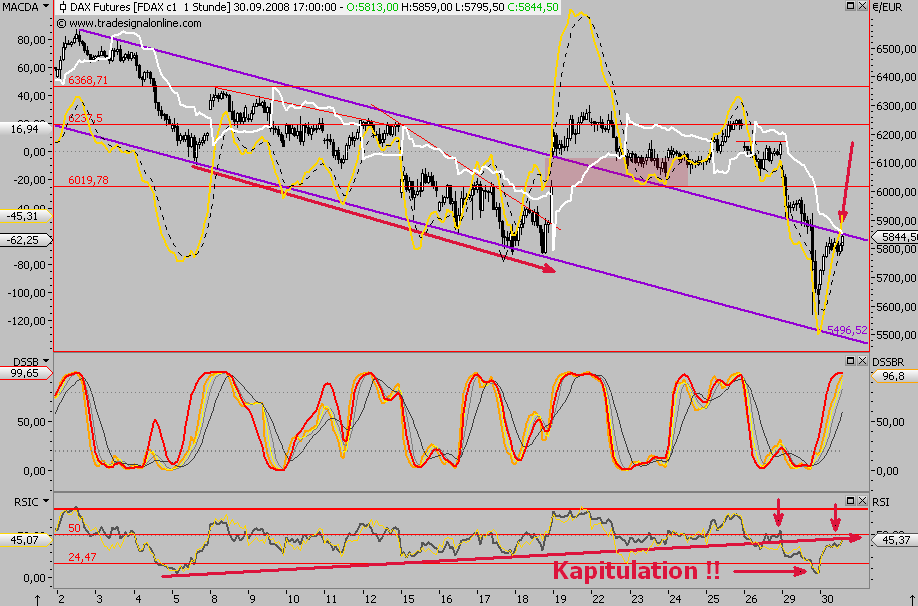The height and width of the screenshot is (606, 918).
Task: Select the -45,31 yellow value marker
Action: [26, 217]
